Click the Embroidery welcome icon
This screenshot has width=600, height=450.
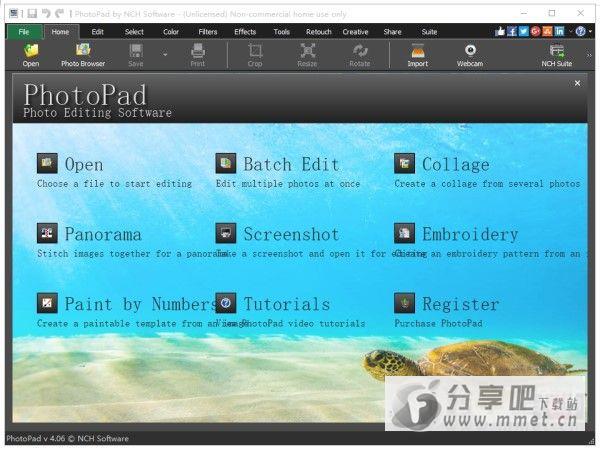[x=404, y=233]
